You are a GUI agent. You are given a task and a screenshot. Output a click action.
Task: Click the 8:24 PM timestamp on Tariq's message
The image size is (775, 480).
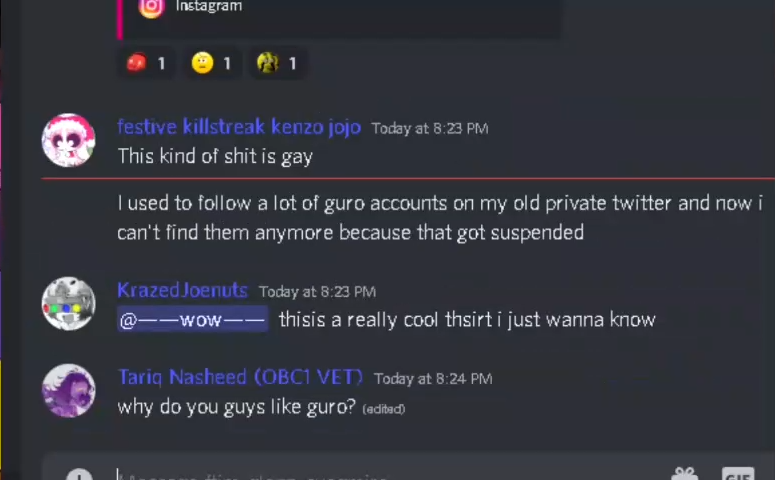tap(433, 379)
